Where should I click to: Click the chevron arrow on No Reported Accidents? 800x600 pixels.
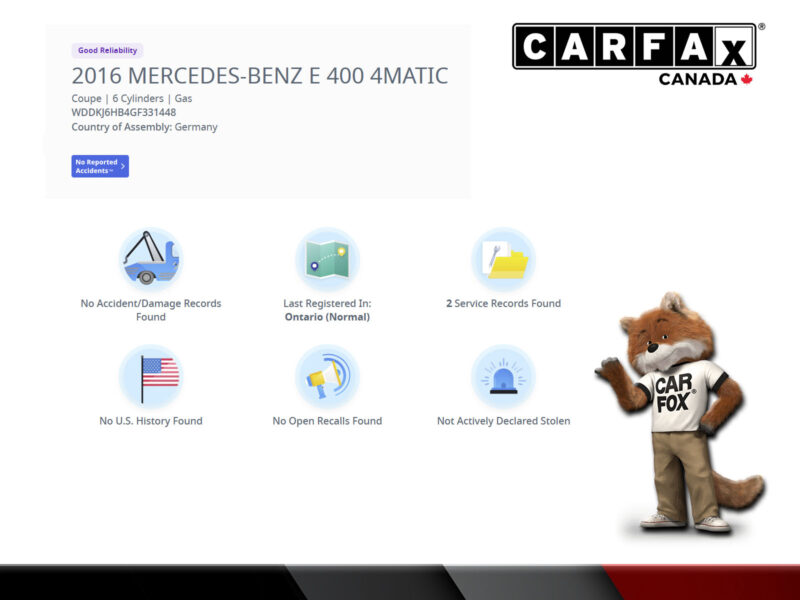(123, 166)
